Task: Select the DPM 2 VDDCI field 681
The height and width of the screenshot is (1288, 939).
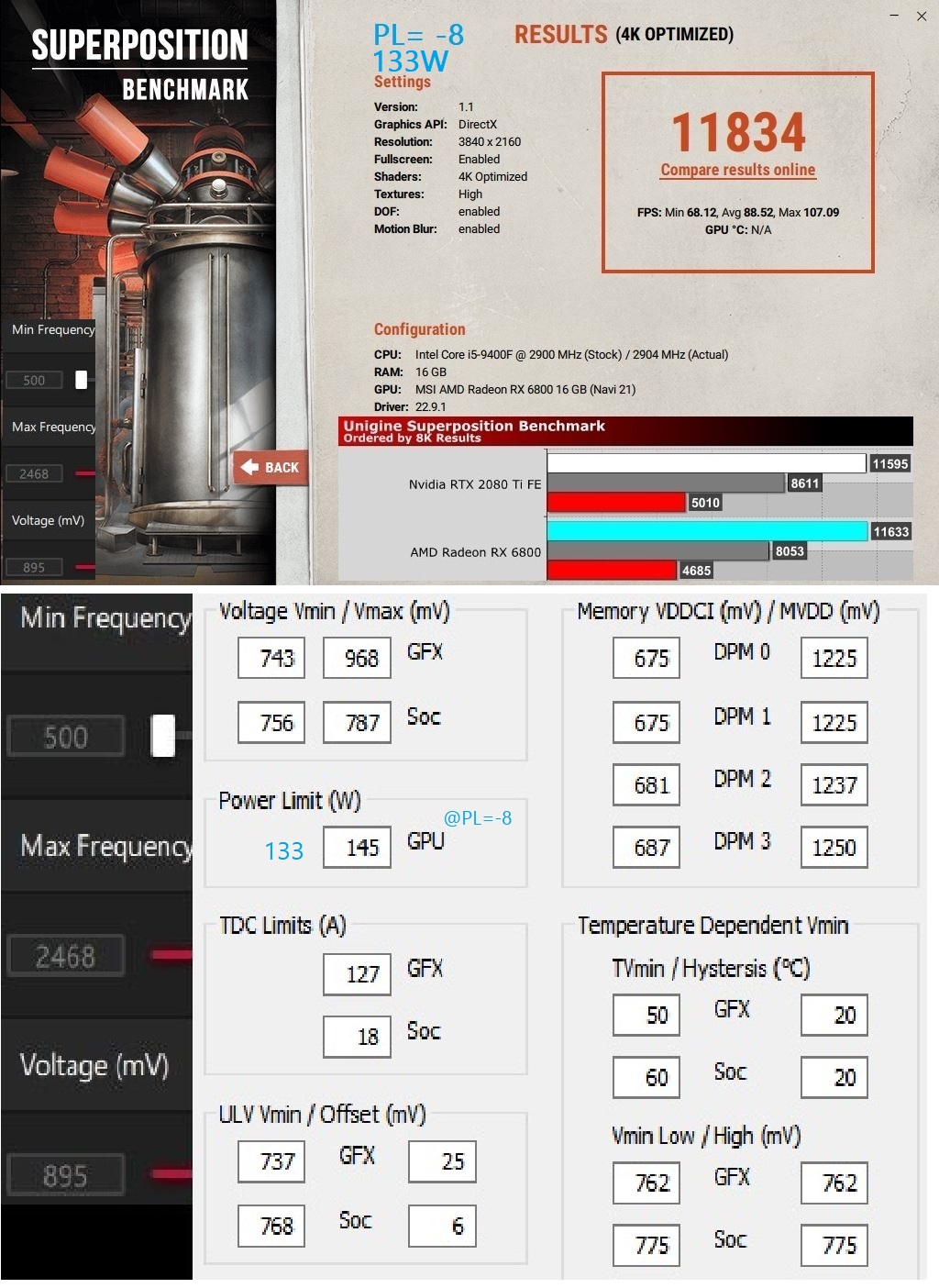Action: pos(646,785)
